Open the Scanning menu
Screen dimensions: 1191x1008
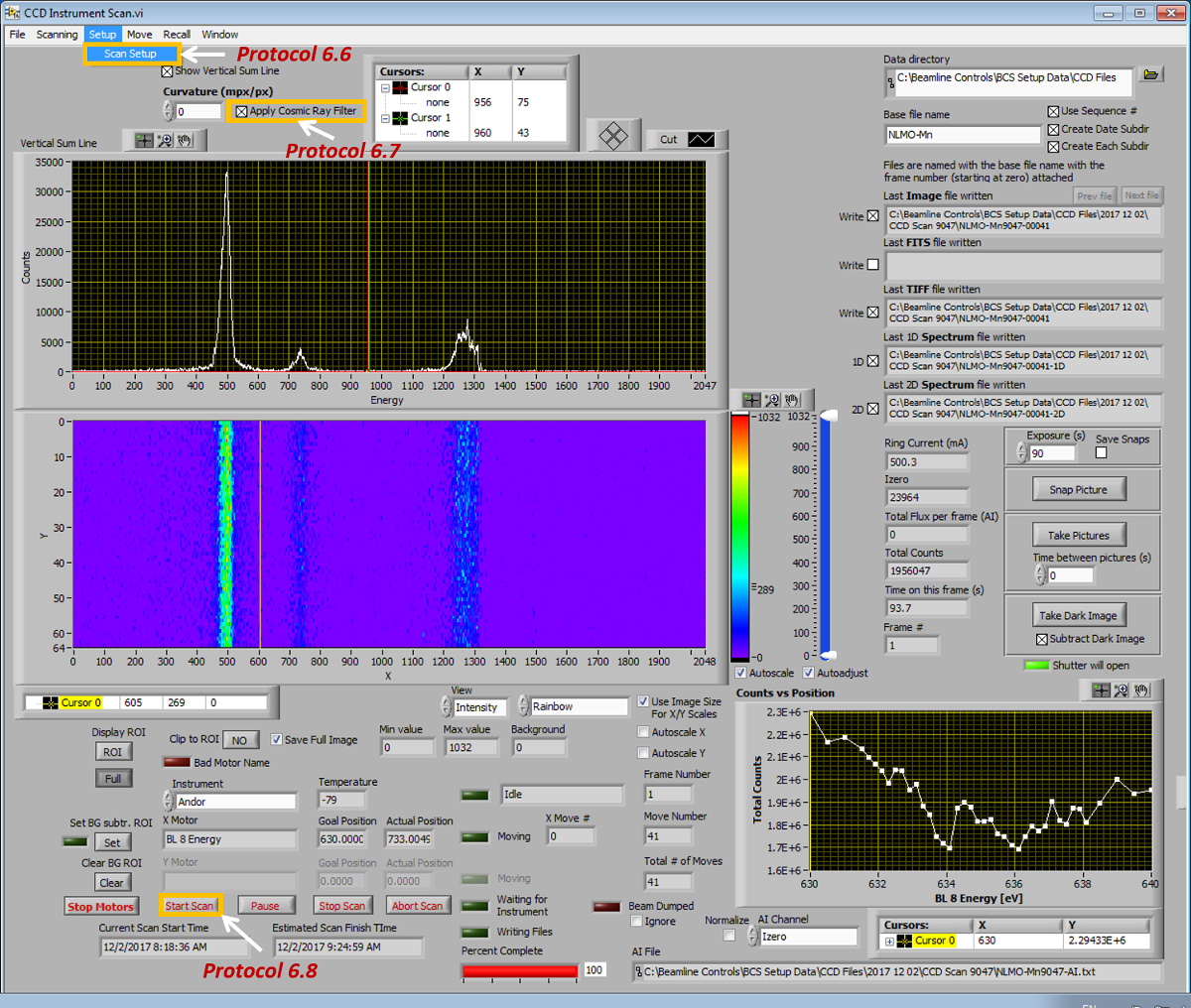coord(57,35)
